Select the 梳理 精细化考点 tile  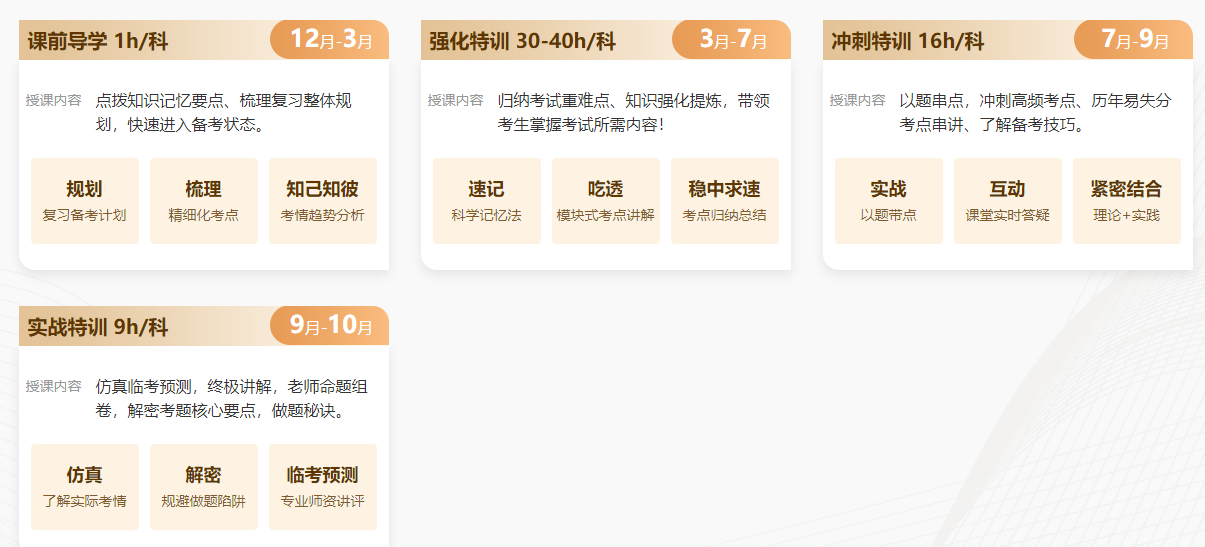(x=204, y=201)
